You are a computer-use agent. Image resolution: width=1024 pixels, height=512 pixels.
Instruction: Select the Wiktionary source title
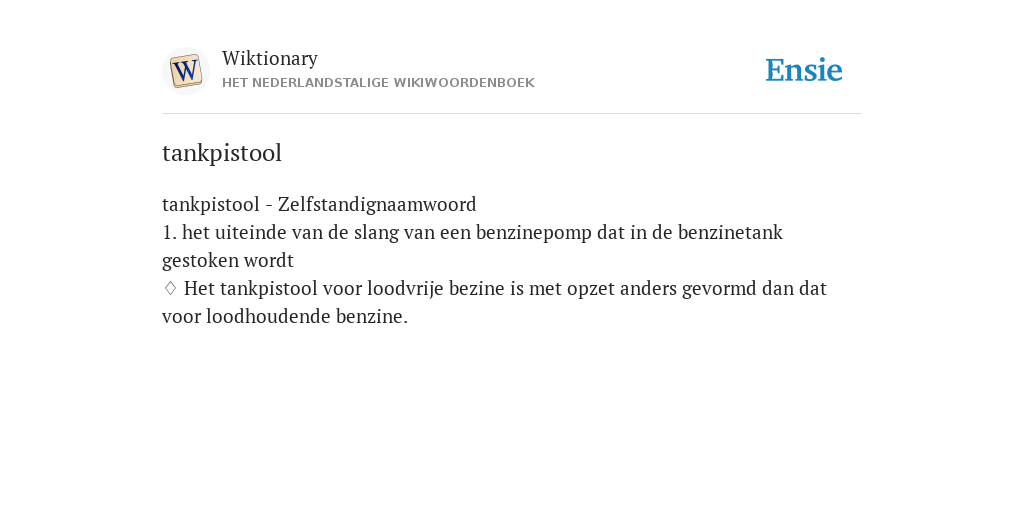[x=270, y=58]
